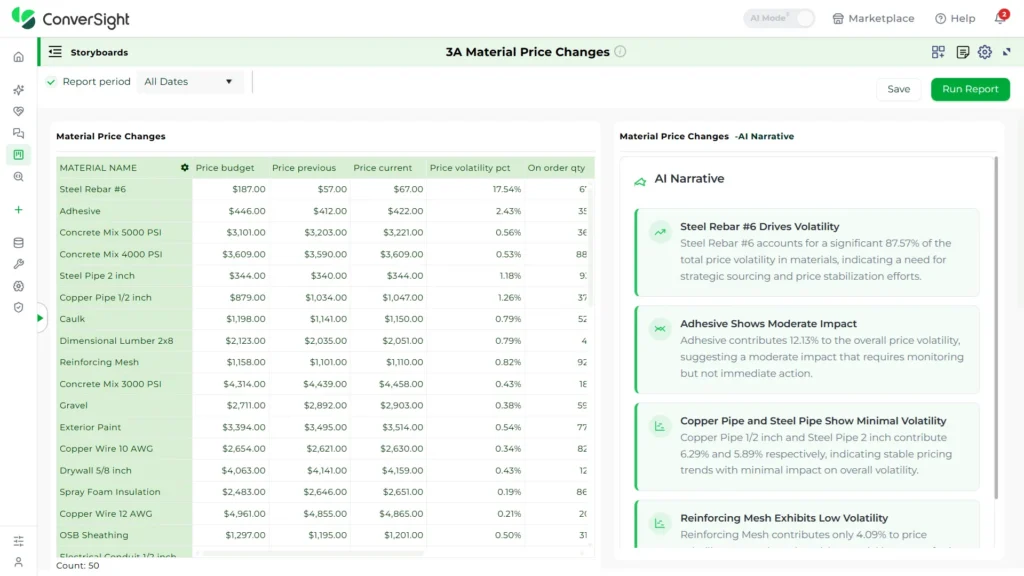Select the Steel Rebar #6 row name
Image resolution: width=1024 pixels, height=576 pixels.
pos(93,189)
